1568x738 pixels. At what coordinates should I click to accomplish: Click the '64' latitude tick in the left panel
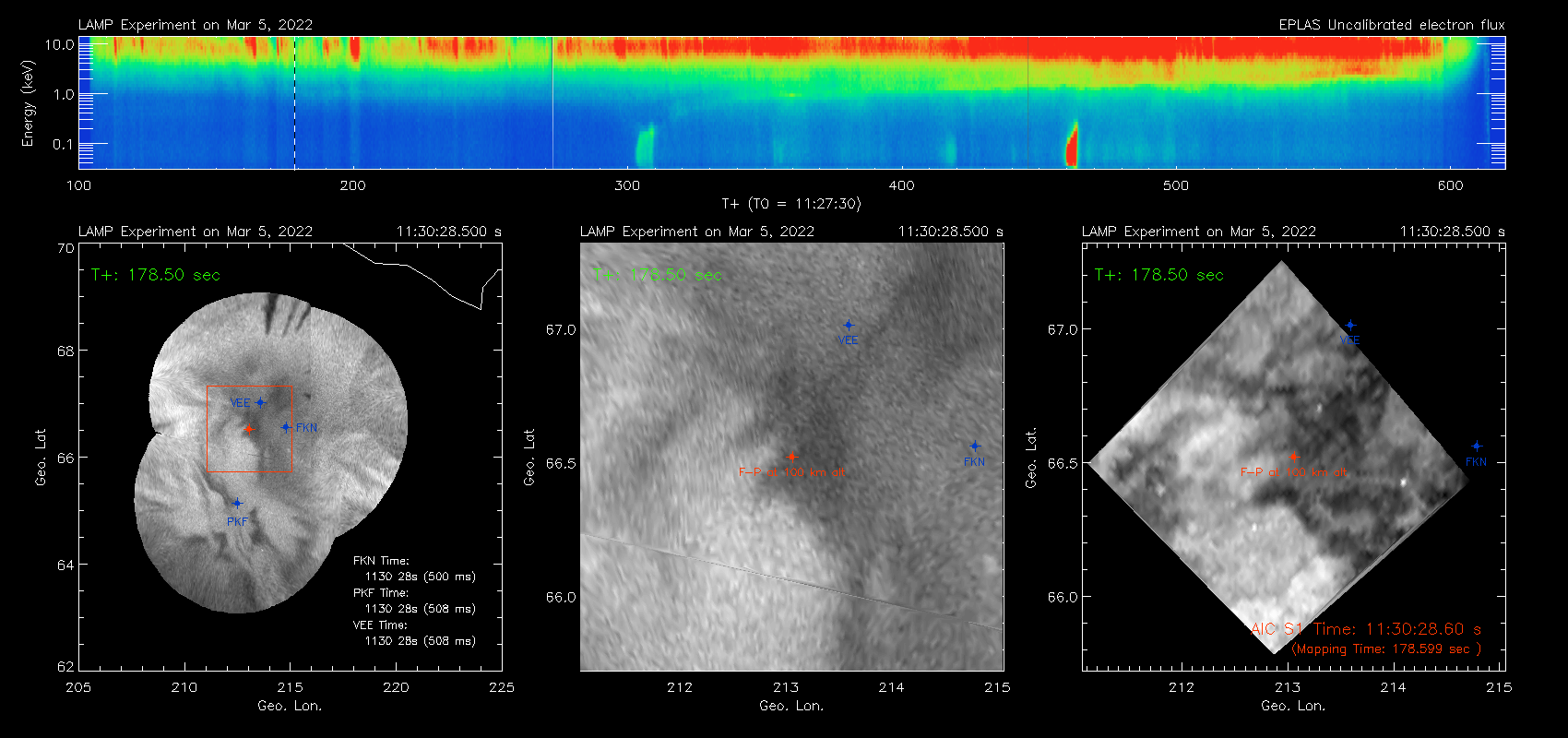pos(65,565)
